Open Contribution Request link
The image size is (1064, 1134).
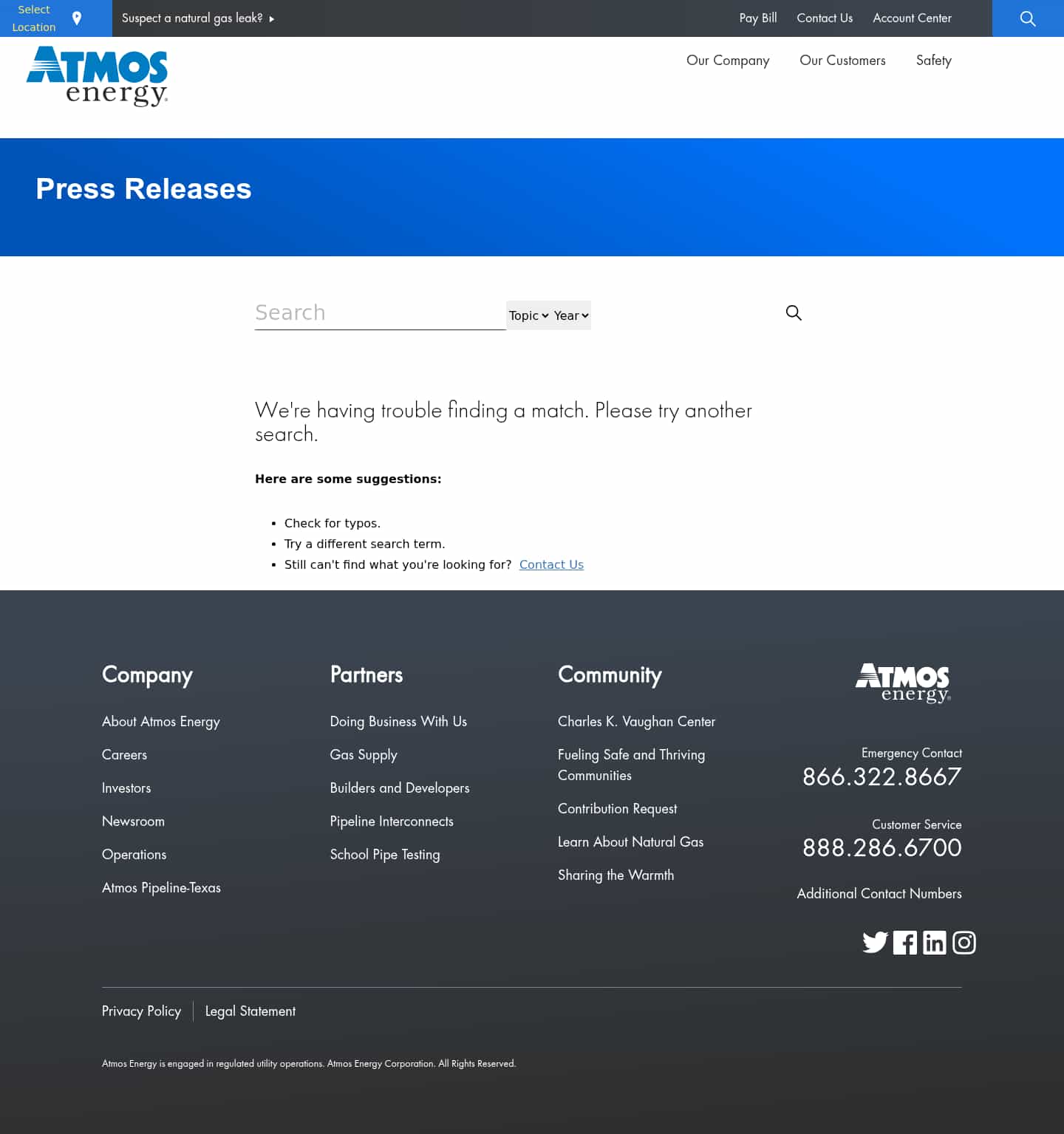tap(618, 809)
